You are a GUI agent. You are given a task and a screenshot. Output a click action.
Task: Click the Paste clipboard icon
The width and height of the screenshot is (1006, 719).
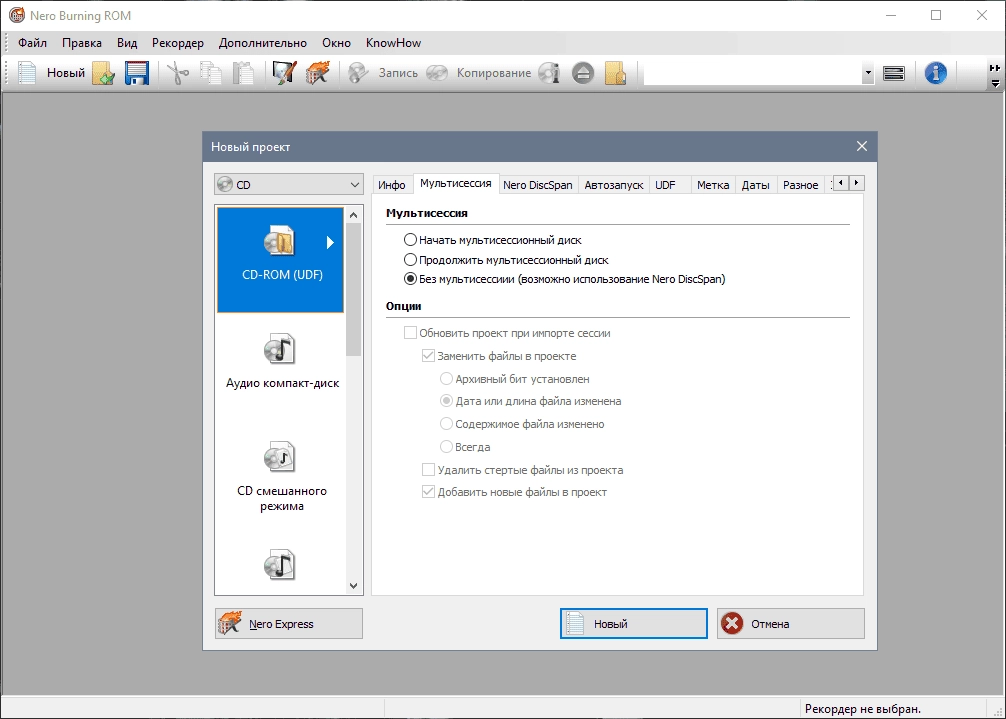(243, 73)
